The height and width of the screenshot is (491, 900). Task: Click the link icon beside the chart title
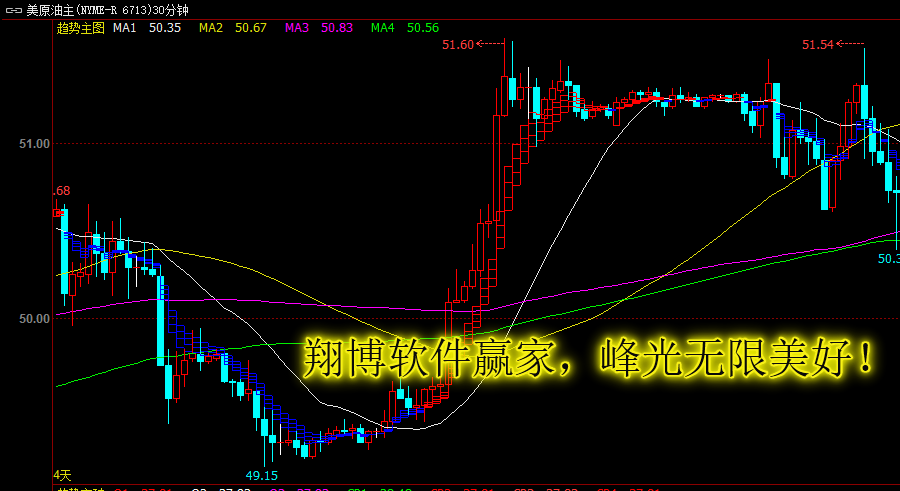[x=14, y=10]
